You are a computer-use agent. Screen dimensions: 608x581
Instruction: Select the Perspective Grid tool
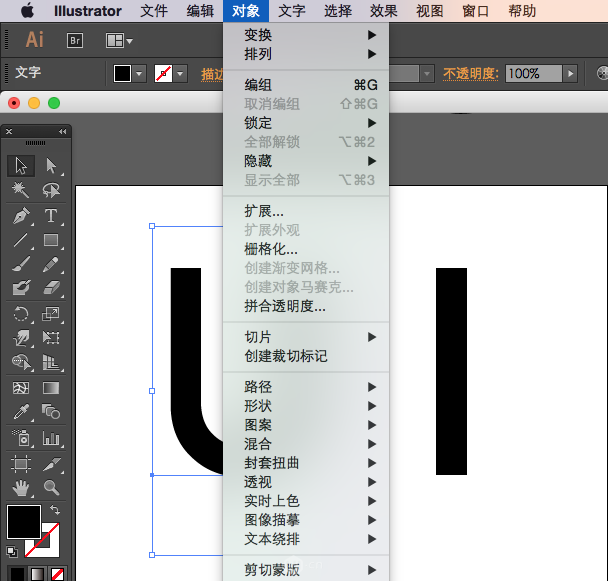[51, 362]
